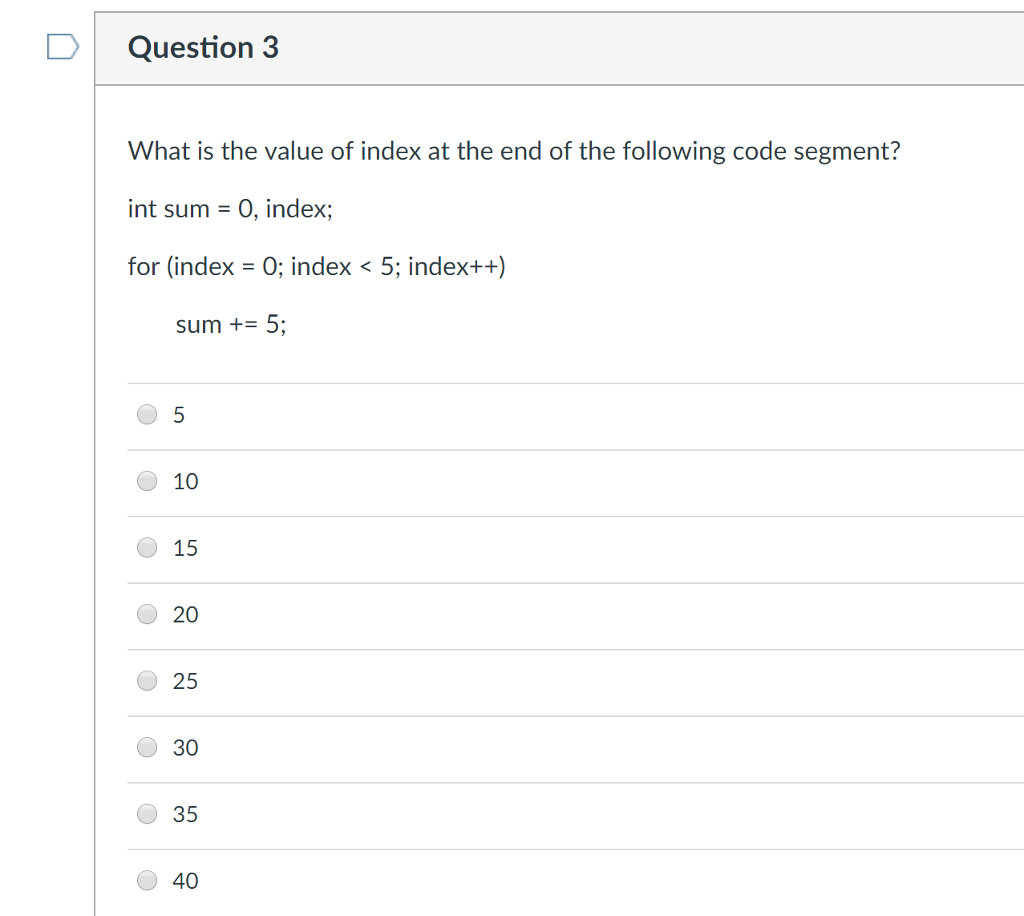Click the code line reading sum += 5
The image size is (1024, 916).
tap(231, 324)
